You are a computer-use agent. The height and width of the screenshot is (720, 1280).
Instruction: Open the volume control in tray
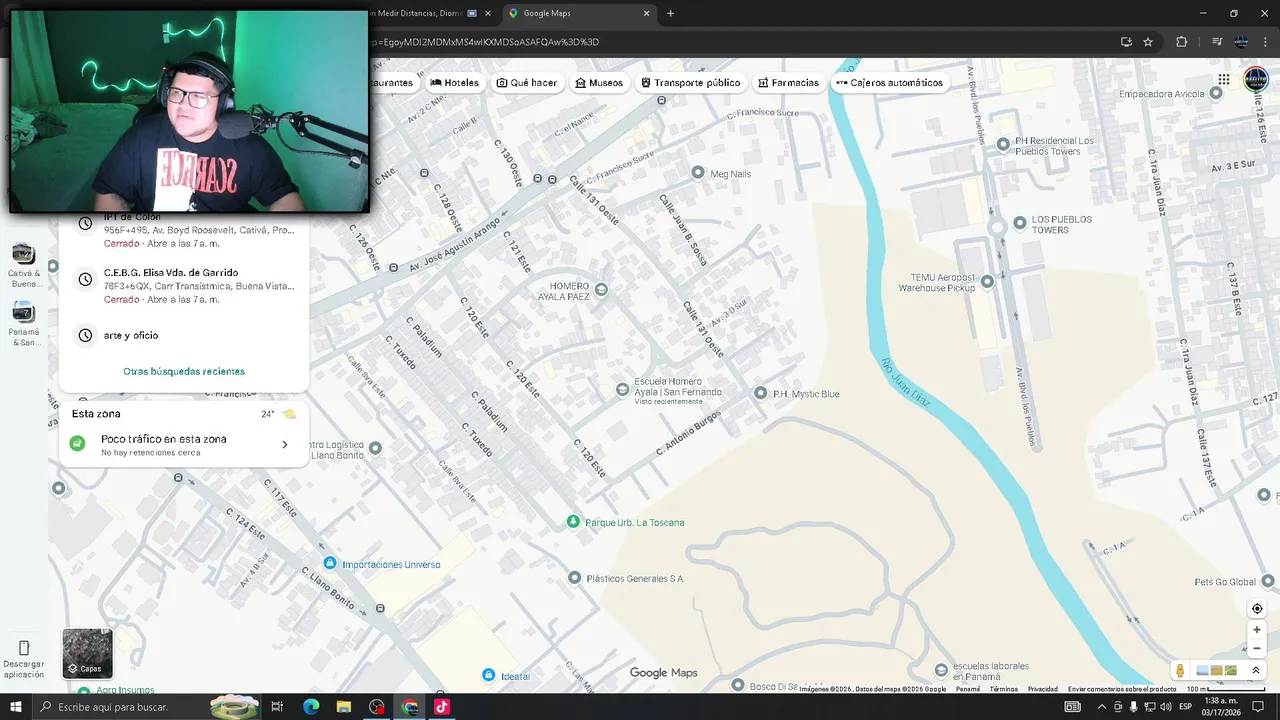point(1165,707)
